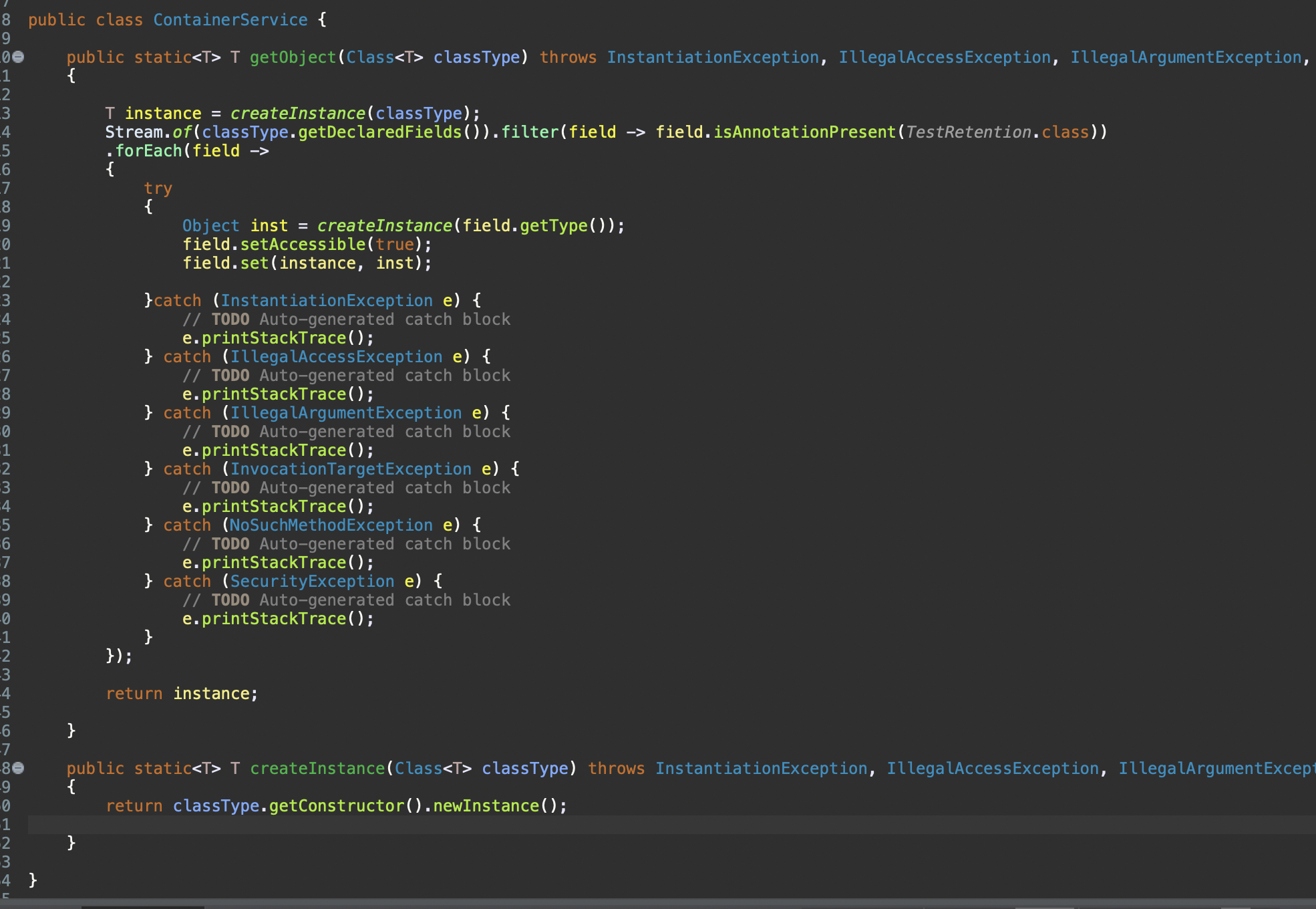Screen dimensions: 1316x909
Task: Click the field.setAccessible call
Action: [302, 245]
